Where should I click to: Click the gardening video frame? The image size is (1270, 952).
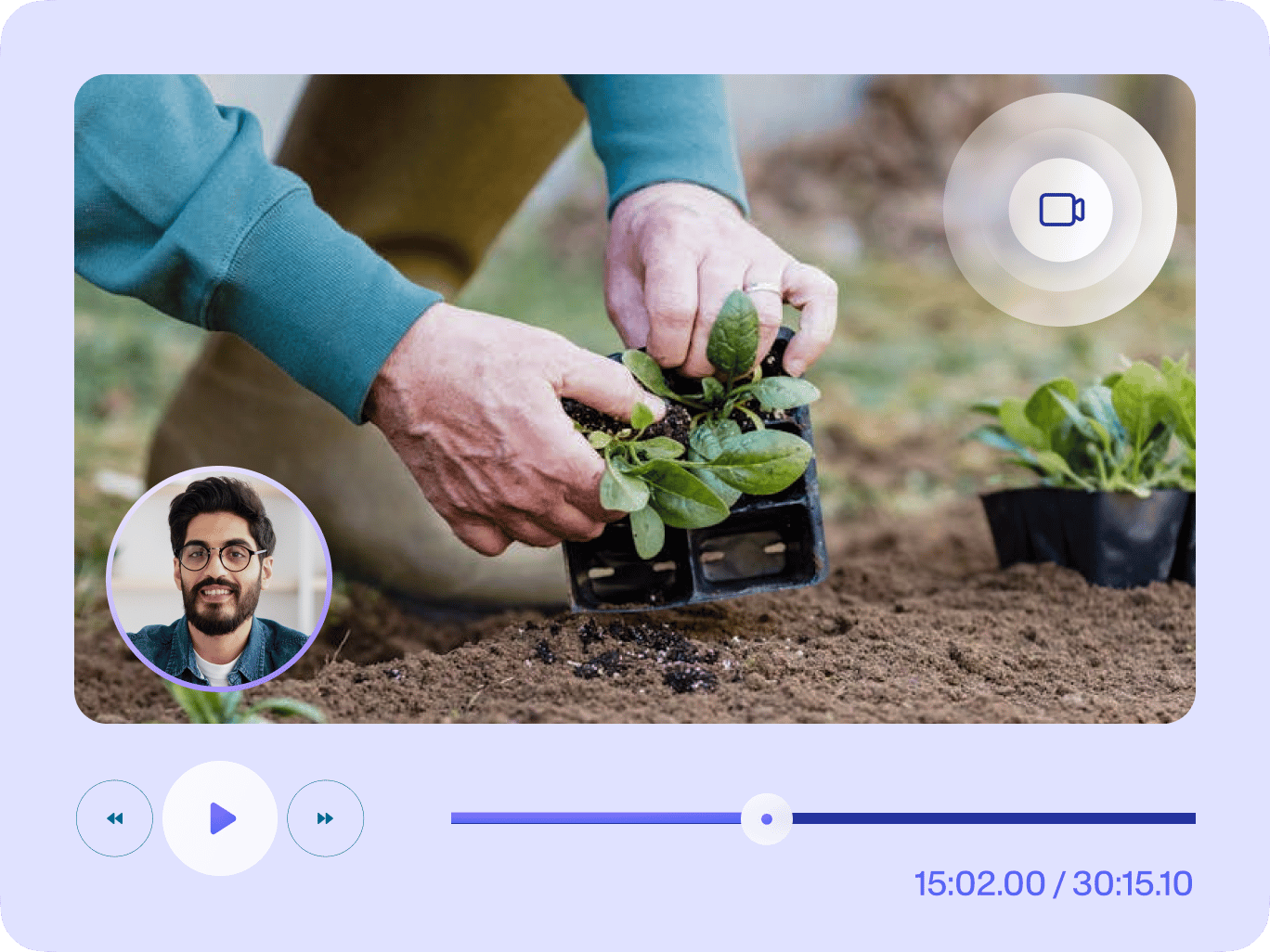635,399
